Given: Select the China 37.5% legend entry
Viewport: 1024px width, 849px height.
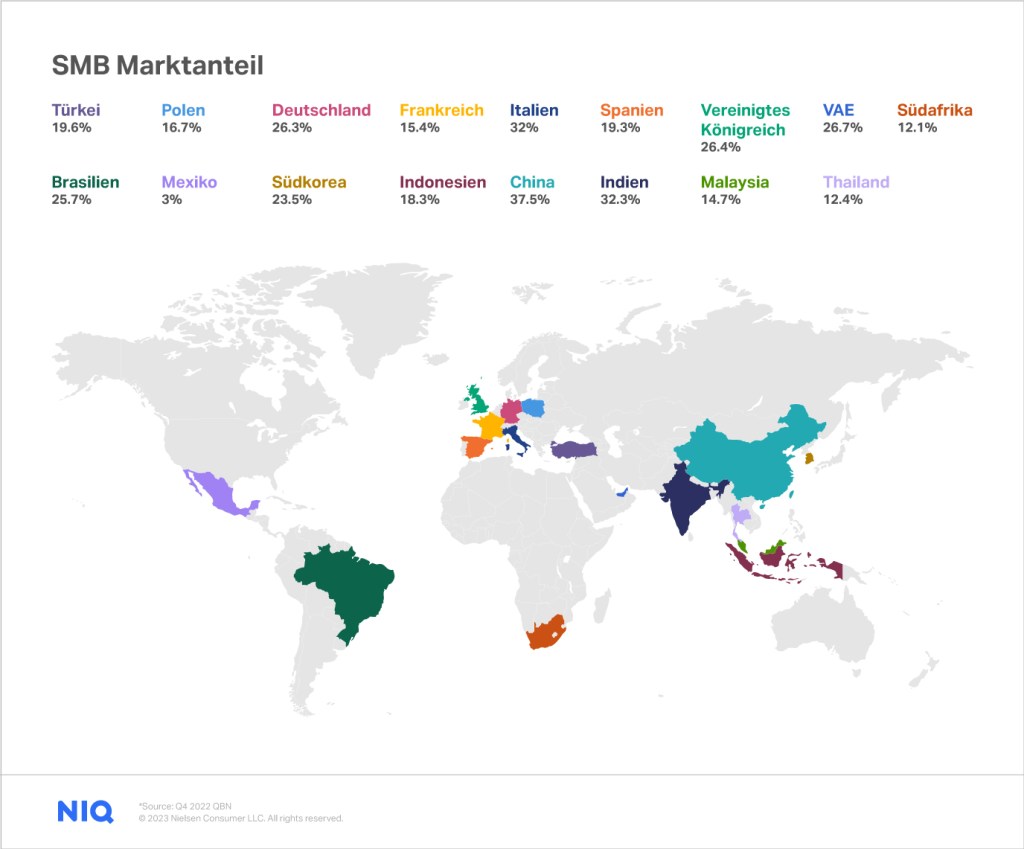Looking at the screenshot, I should [x=532, y=190].
